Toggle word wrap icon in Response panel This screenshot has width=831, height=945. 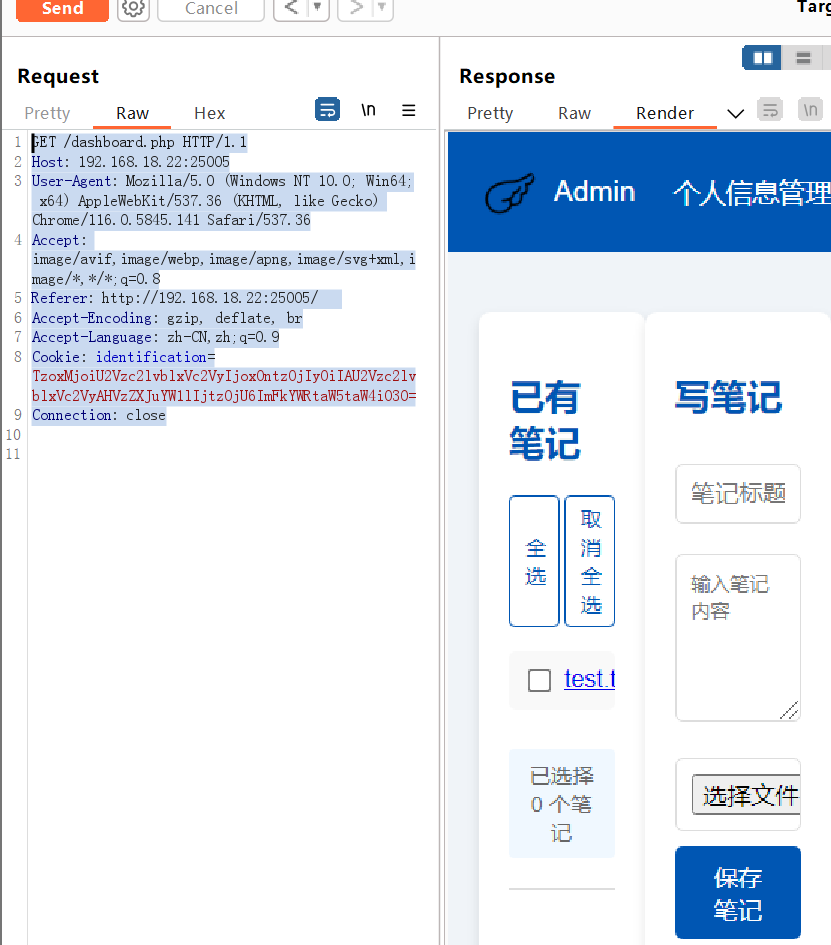(770, 110)
